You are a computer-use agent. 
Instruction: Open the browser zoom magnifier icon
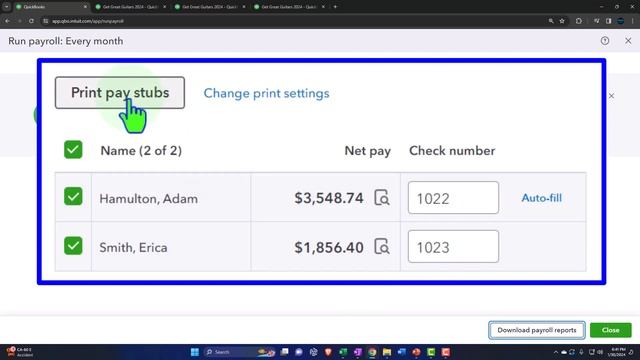tap(551, 21)
